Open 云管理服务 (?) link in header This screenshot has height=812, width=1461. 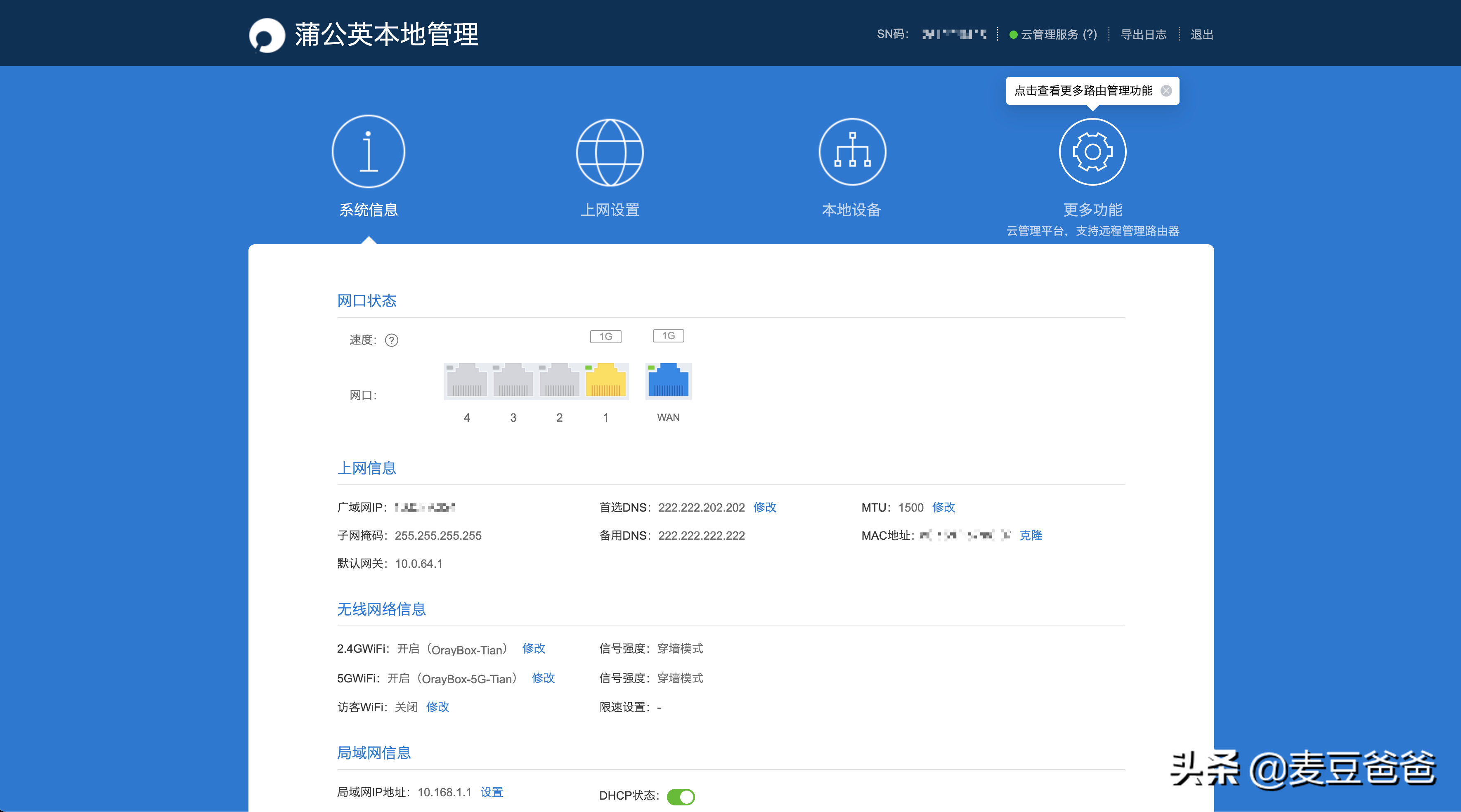point(1058,35)
